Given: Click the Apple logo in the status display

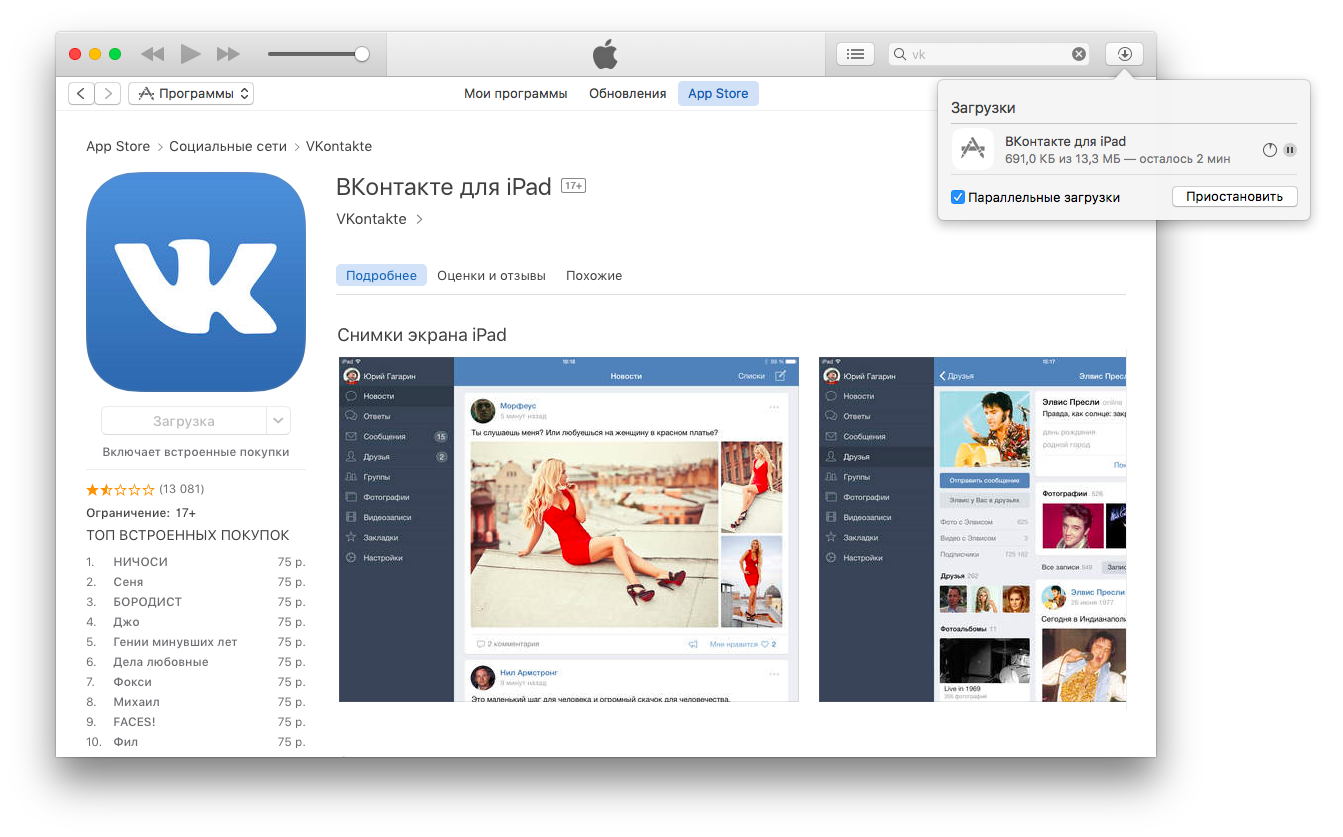Looking at the screenshot, I should pyautogui.click(x=605, y=53).
